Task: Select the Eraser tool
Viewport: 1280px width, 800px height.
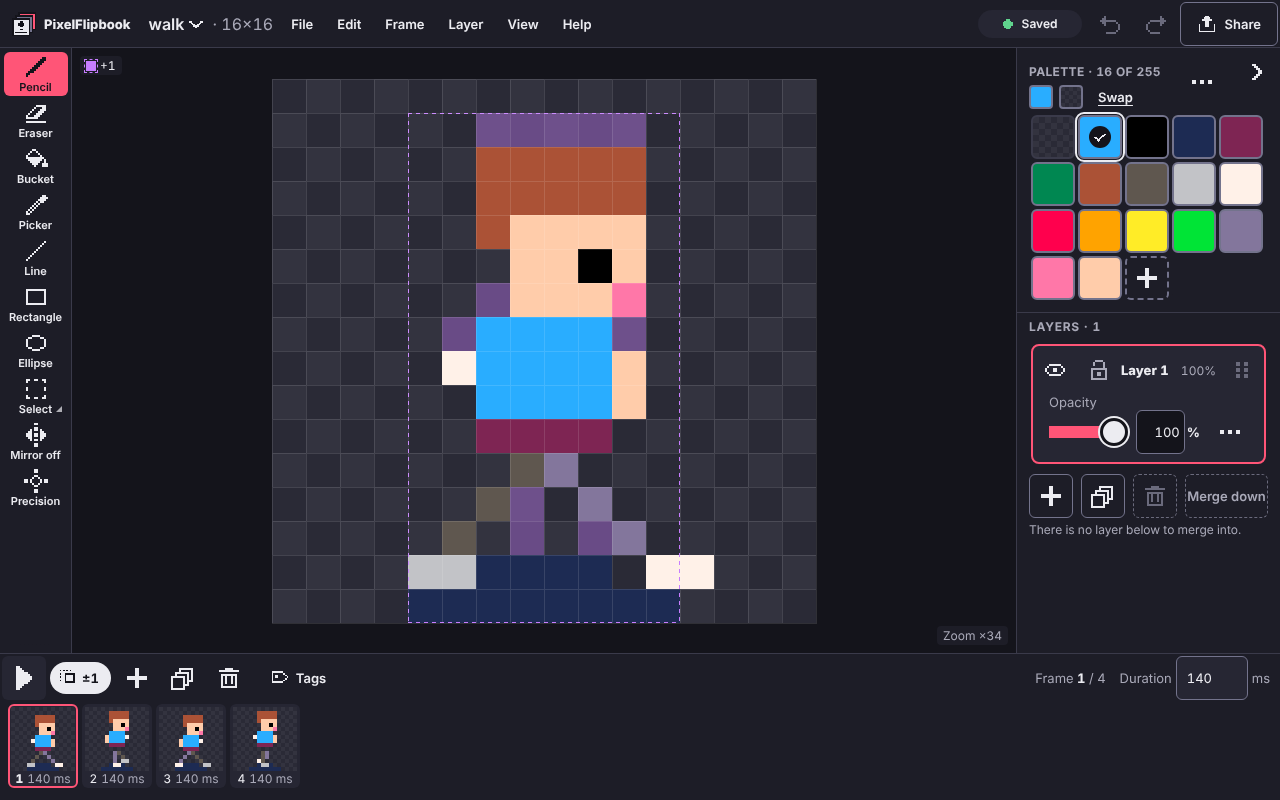Action: pyautogui.click(x=36, y=120)
